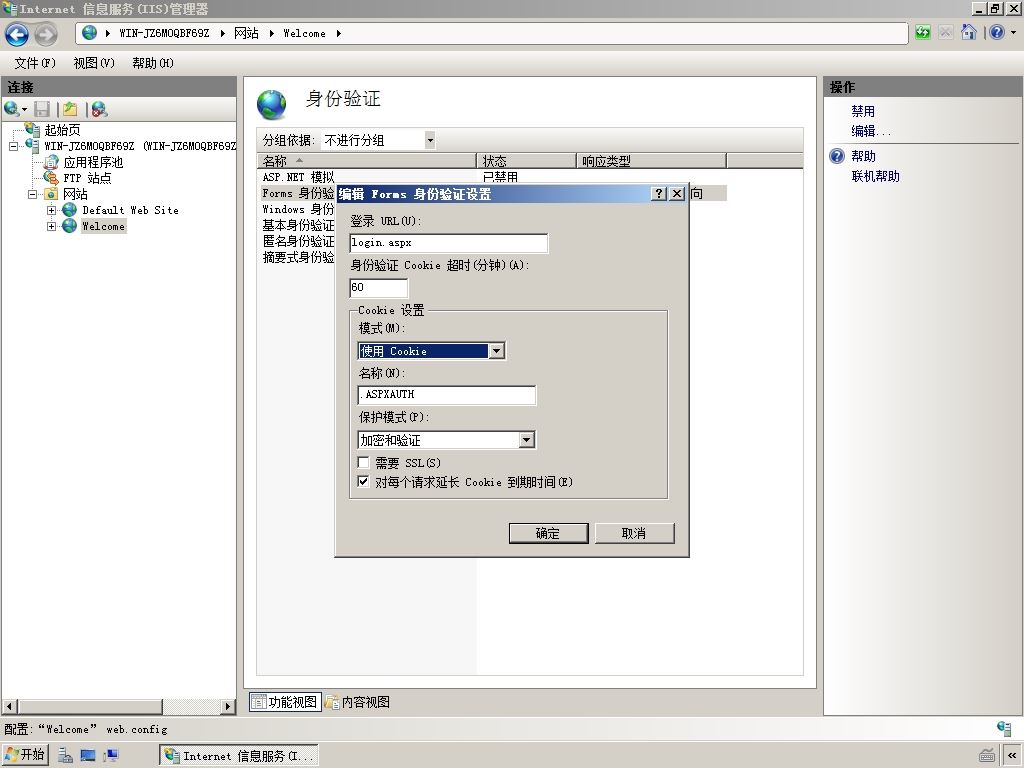
Task: Click the scrollbar right arrow in connections panel
Action: point(227,706)
